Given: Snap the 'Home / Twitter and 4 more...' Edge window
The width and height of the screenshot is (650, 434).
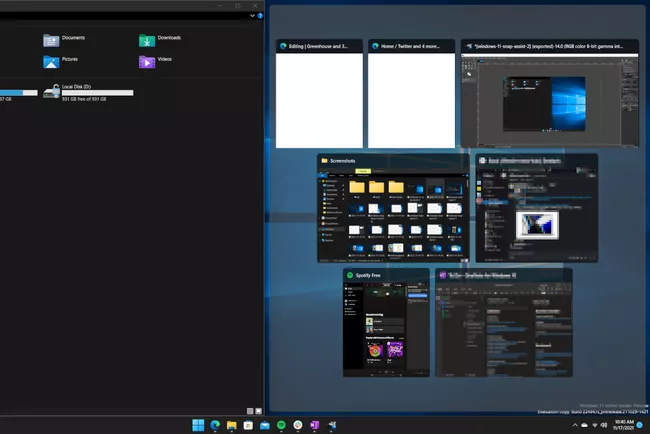Looking at the screenshot, I should point(411,94).
